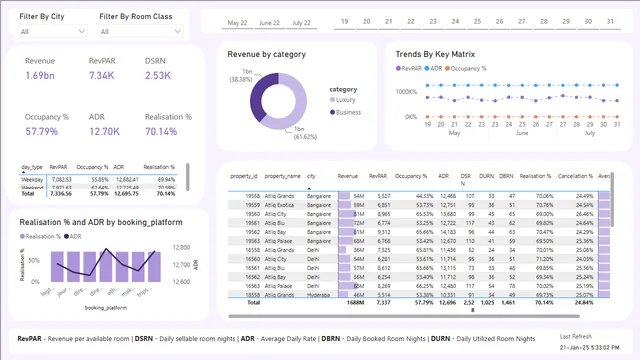Click the first realisation bar in the booking_platform chart
The height and width of the screenshot is (360, 640).
click(x=57, y=267)
